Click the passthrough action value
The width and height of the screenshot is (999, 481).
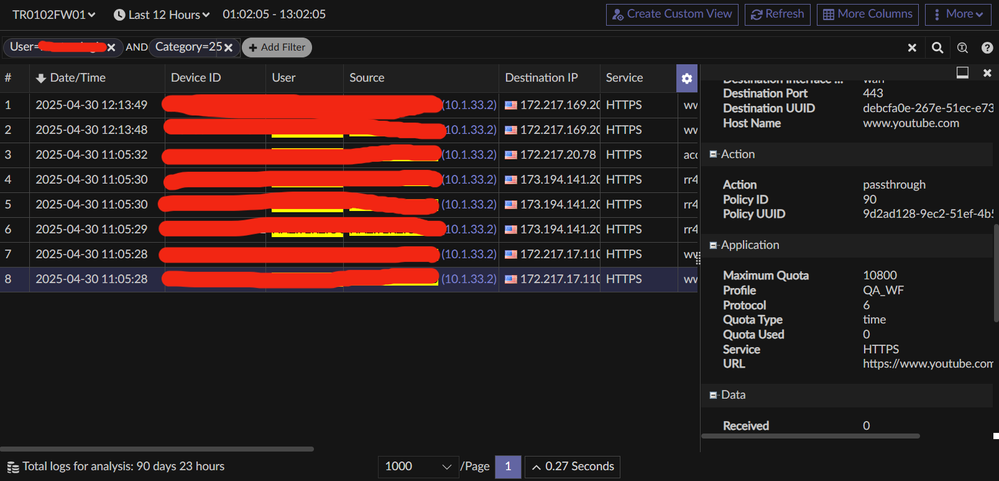point(894,185)
